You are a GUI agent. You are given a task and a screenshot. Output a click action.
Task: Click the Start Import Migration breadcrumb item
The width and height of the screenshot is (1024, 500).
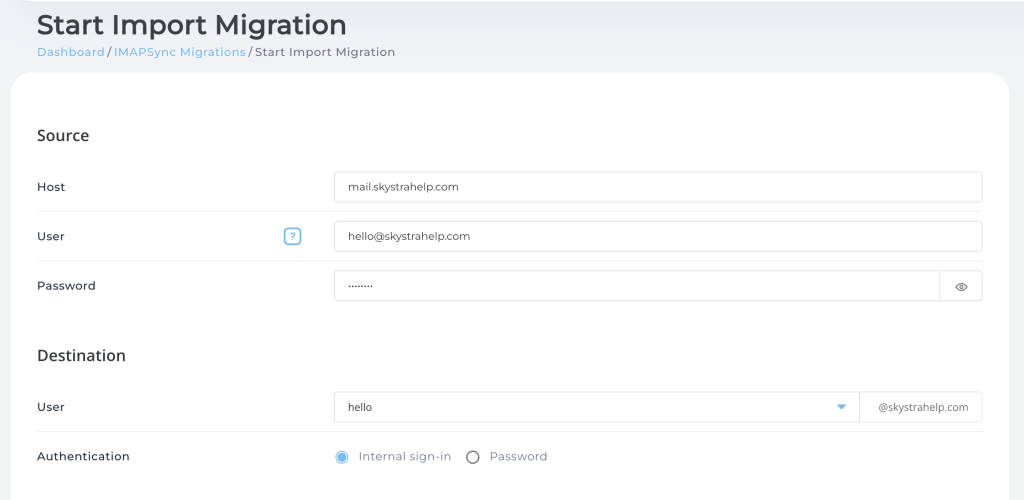(x=325, y=52)
